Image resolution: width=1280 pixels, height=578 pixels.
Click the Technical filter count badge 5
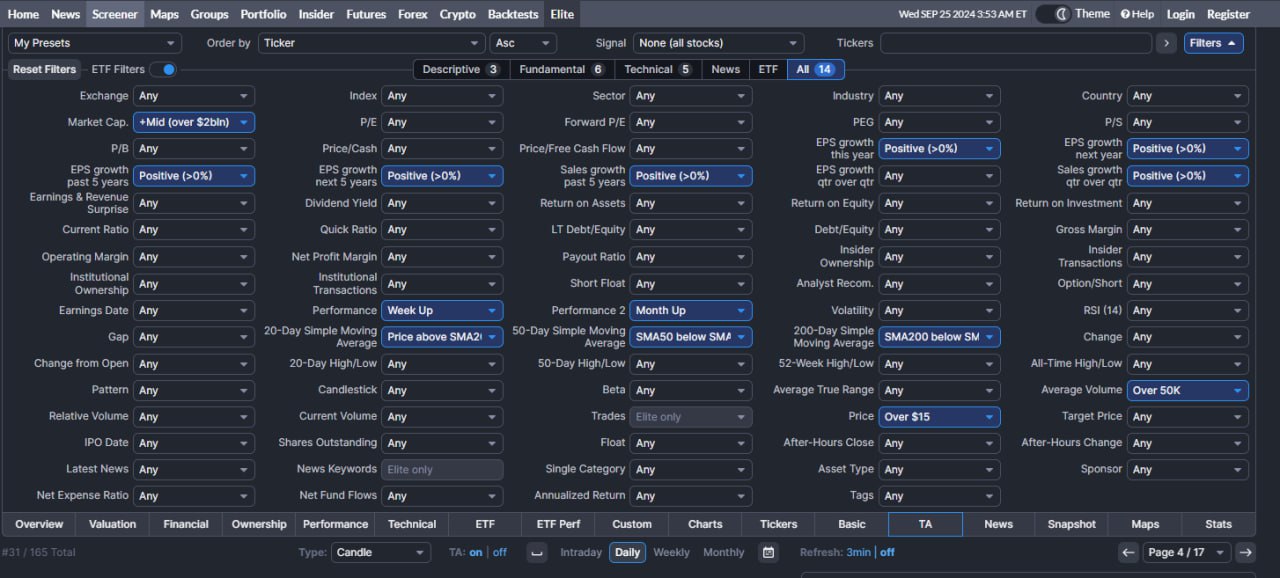pyautogui.click(x=685, y=69)
